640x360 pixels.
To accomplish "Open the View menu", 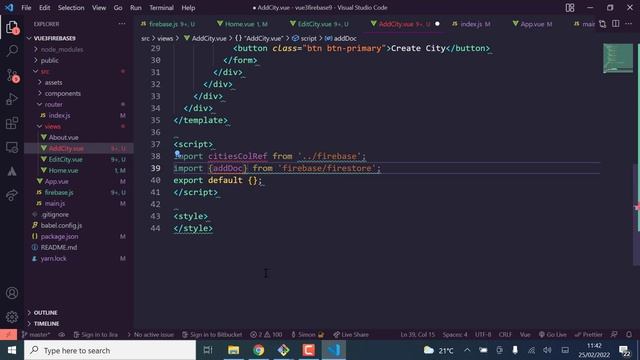I will click(99, 8).
